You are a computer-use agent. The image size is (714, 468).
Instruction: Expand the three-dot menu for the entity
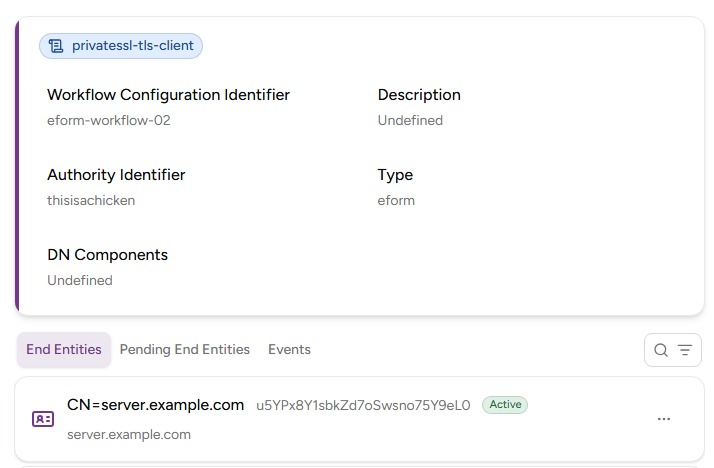click(x=664, y=419)
